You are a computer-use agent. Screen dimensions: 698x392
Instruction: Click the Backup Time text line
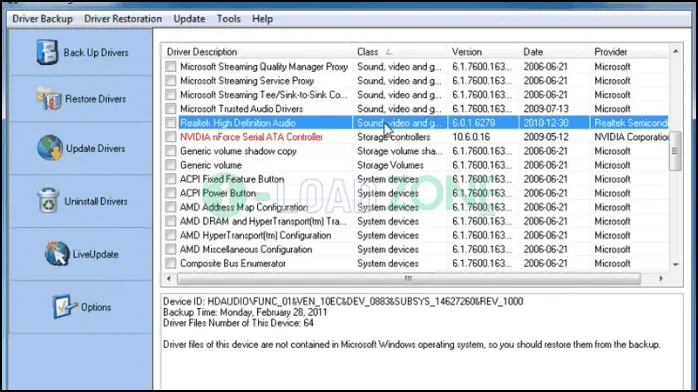[245, 312]
